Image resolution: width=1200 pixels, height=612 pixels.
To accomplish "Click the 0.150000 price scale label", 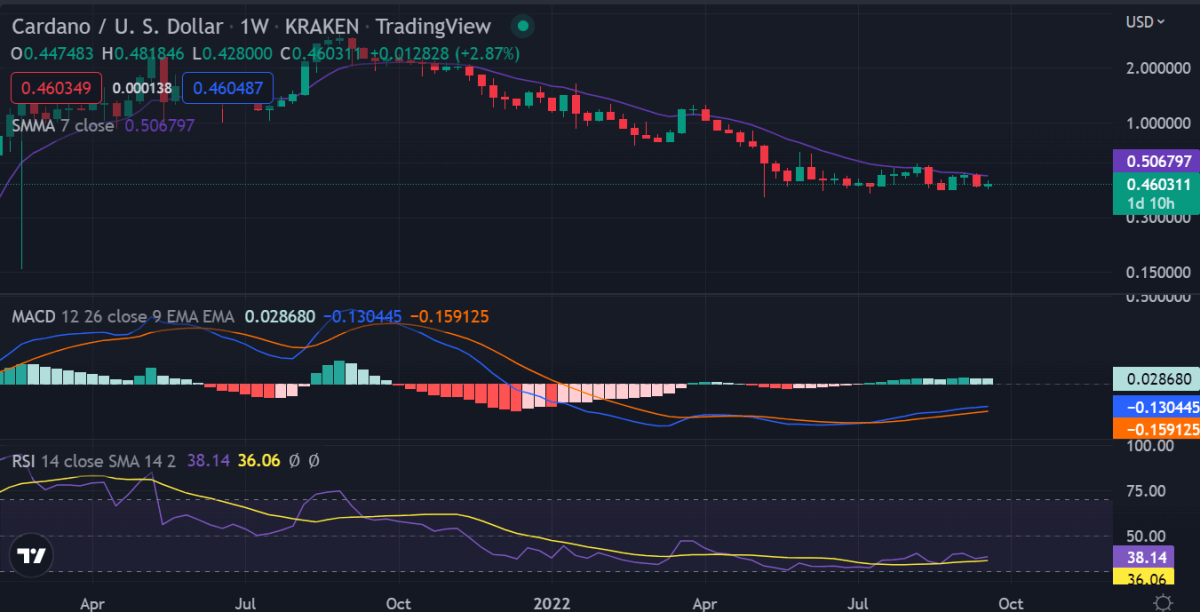I will click(x=1158, y=272).
